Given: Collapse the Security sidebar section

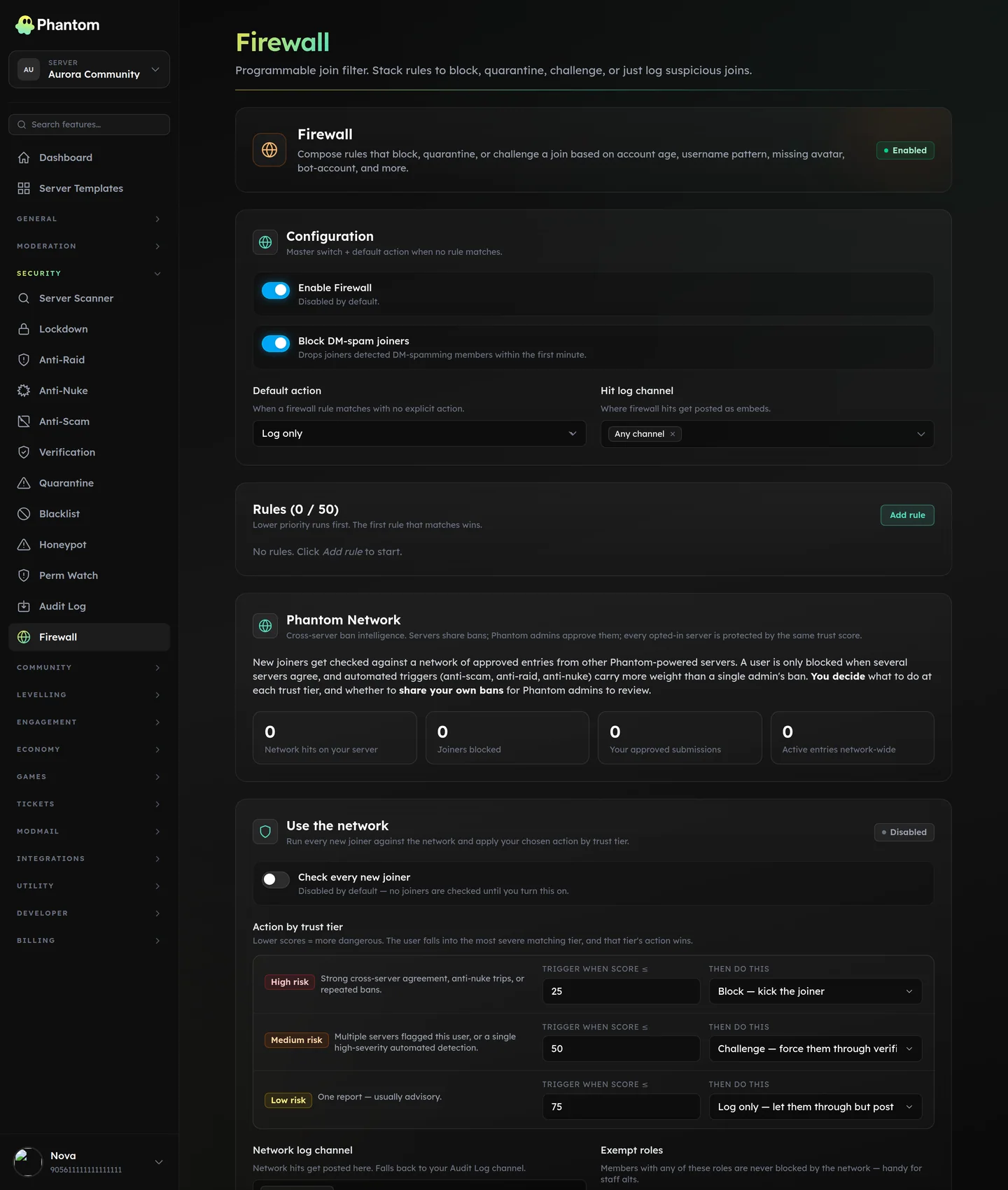Looking at the screenshot, I should (89, 274).
